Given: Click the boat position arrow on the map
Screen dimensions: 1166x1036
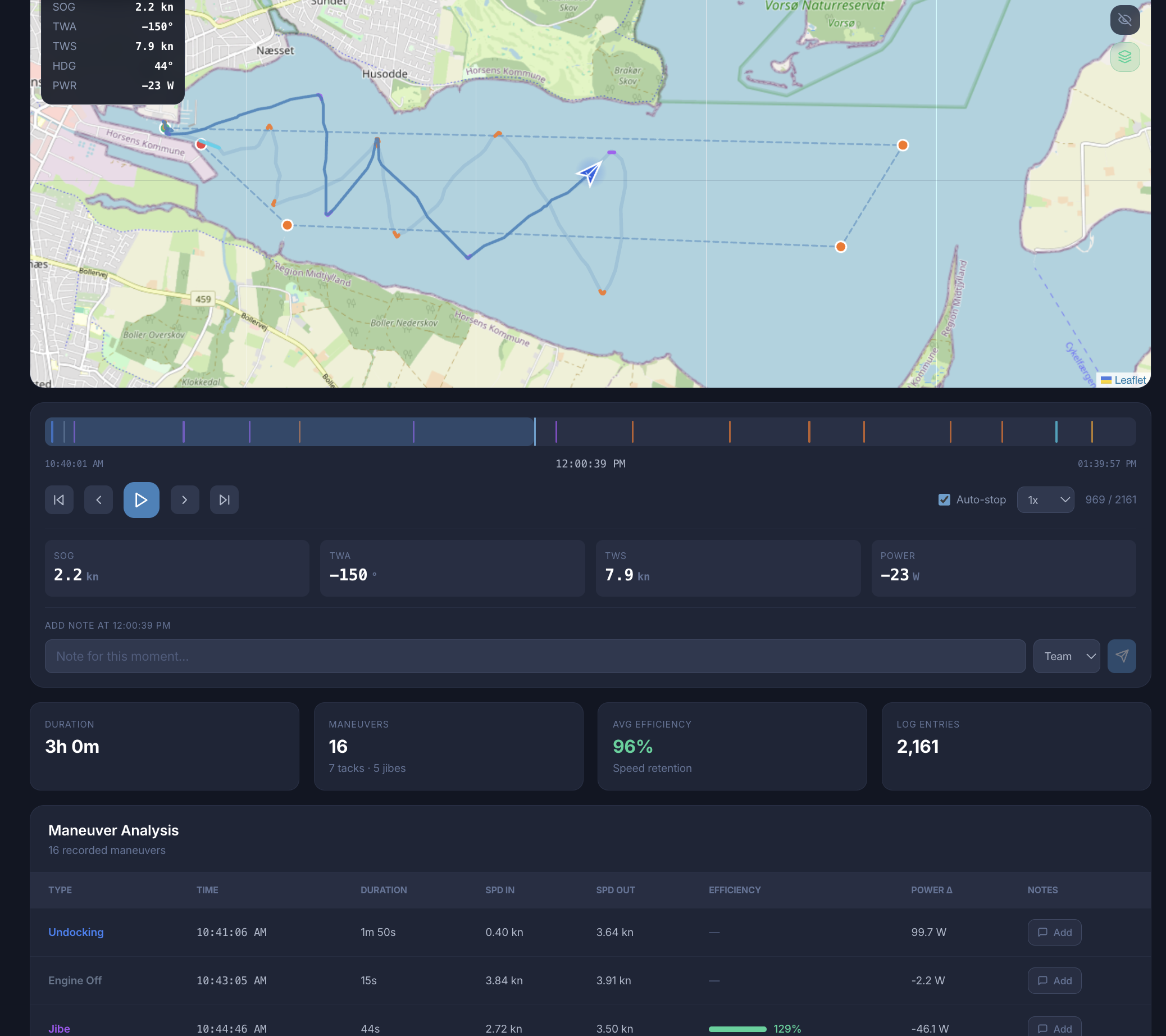Looking at the screenshot, I should [589, 173].
